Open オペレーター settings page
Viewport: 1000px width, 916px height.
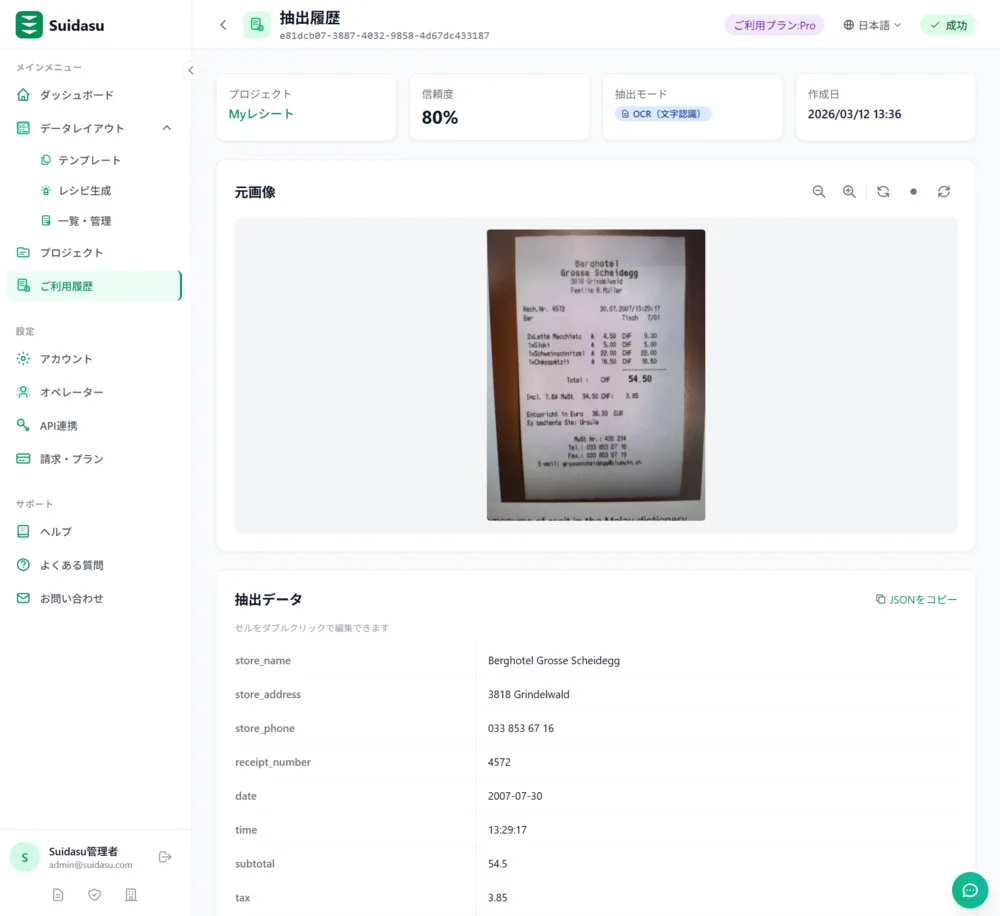[94, 392]
